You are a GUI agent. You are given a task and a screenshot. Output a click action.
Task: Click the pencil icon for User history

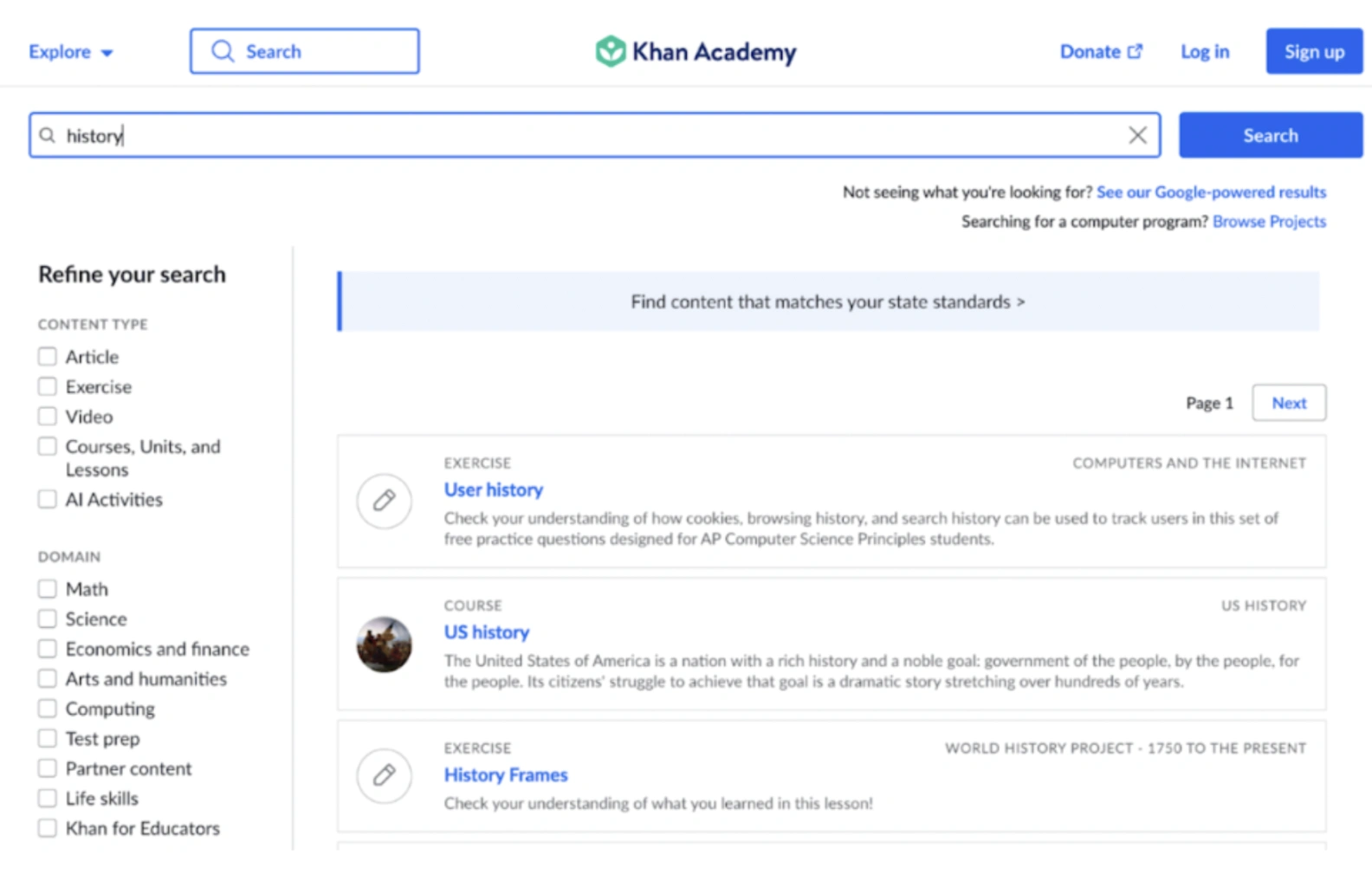tap(384, 501)
